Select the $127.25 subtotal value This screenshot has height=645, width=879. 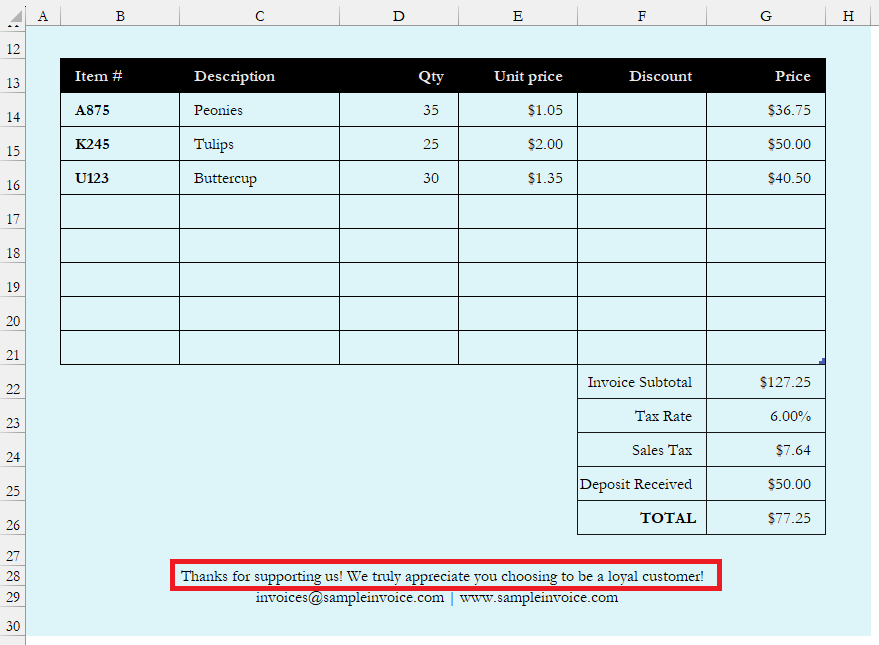(x=766, y=382)
